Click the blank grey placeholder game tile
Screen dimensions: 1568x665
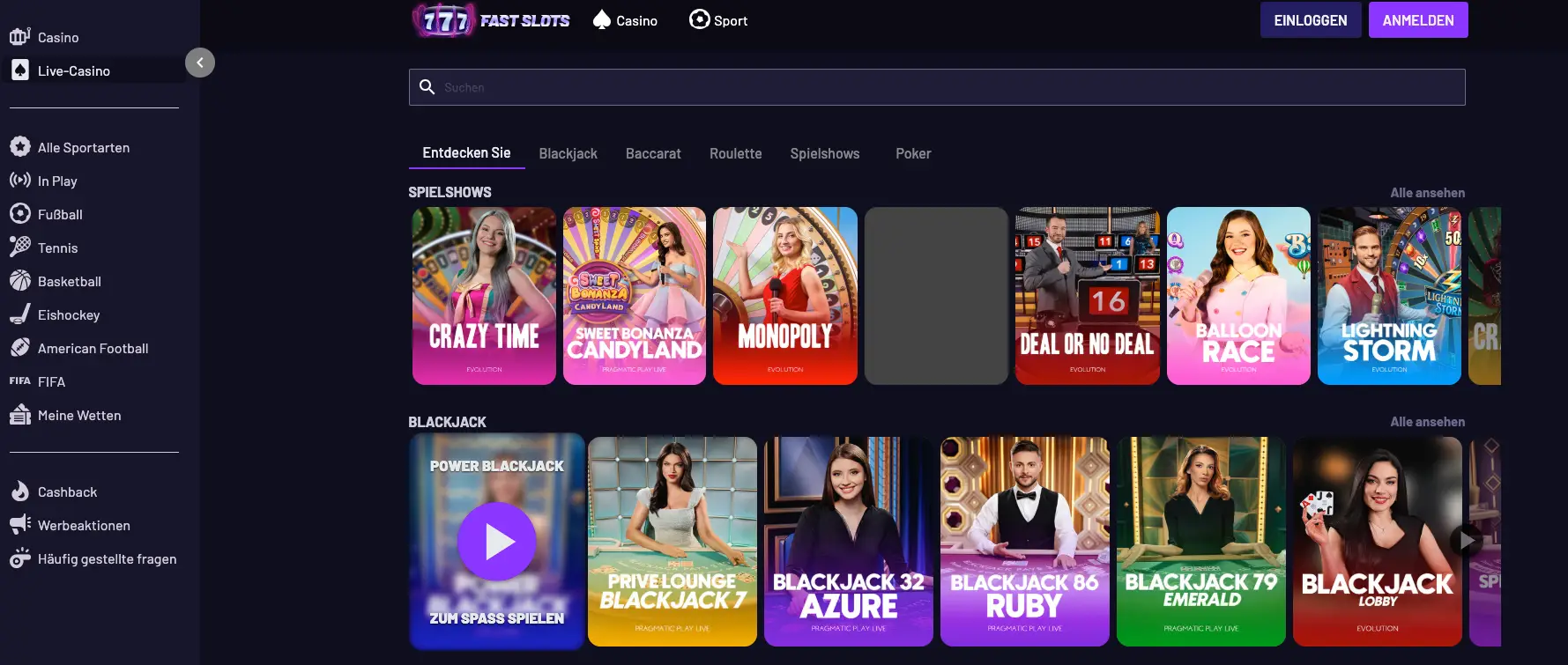[x=936, y=296]
